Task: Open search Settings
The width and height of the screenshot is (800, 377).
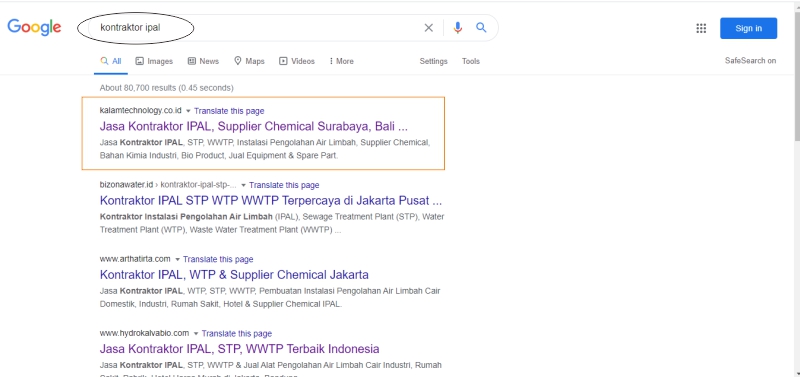Action: 433,61
